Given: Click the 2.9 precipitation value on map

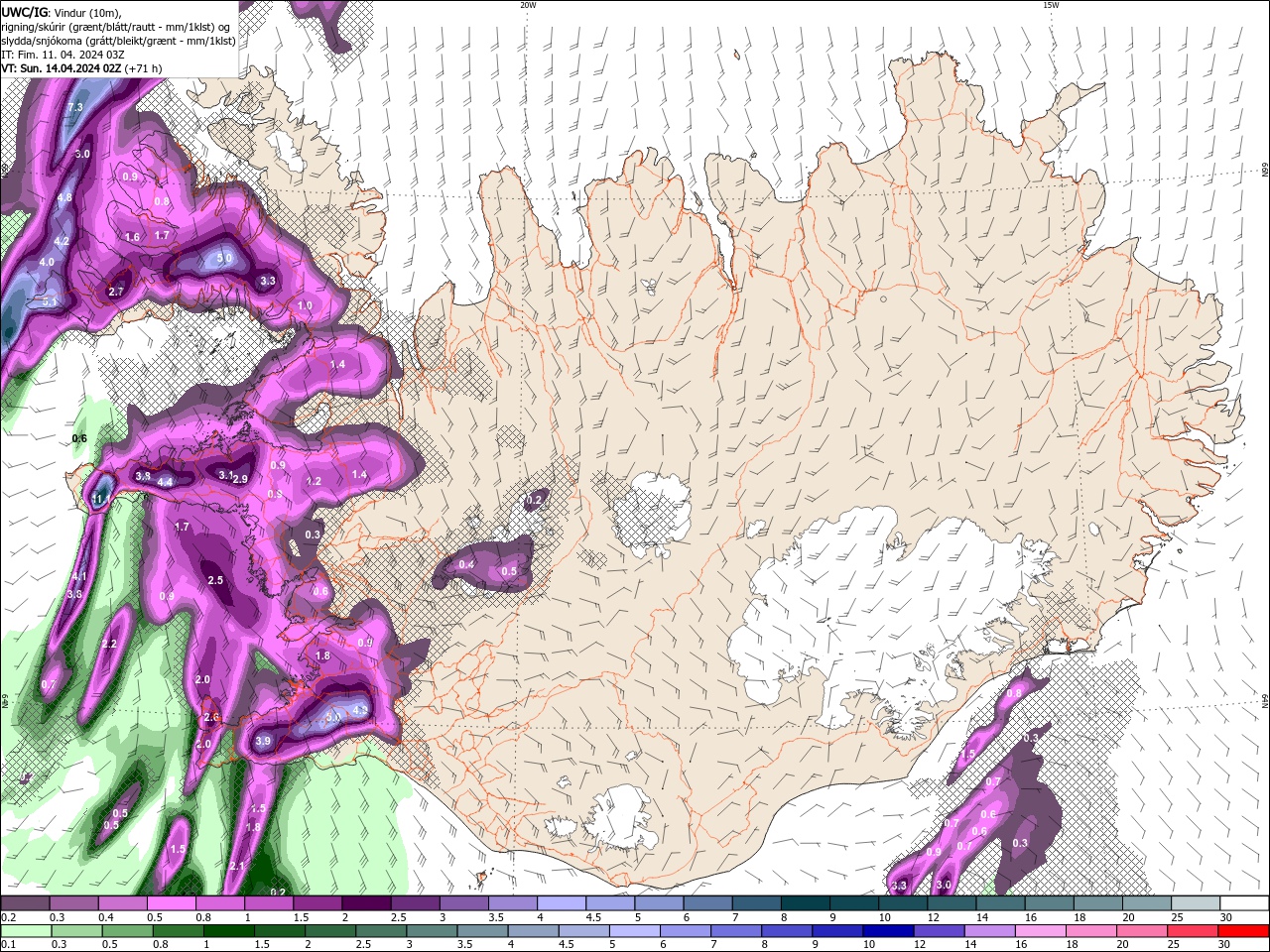Looking at the screenshot, I should coord(239,479).
